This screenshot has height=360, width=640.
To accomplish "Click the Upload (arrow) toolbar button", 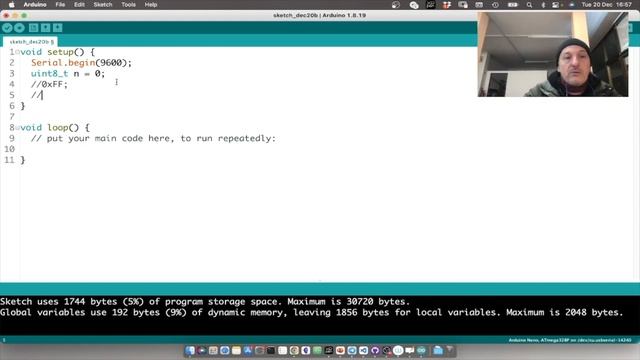I will [19, 28].
